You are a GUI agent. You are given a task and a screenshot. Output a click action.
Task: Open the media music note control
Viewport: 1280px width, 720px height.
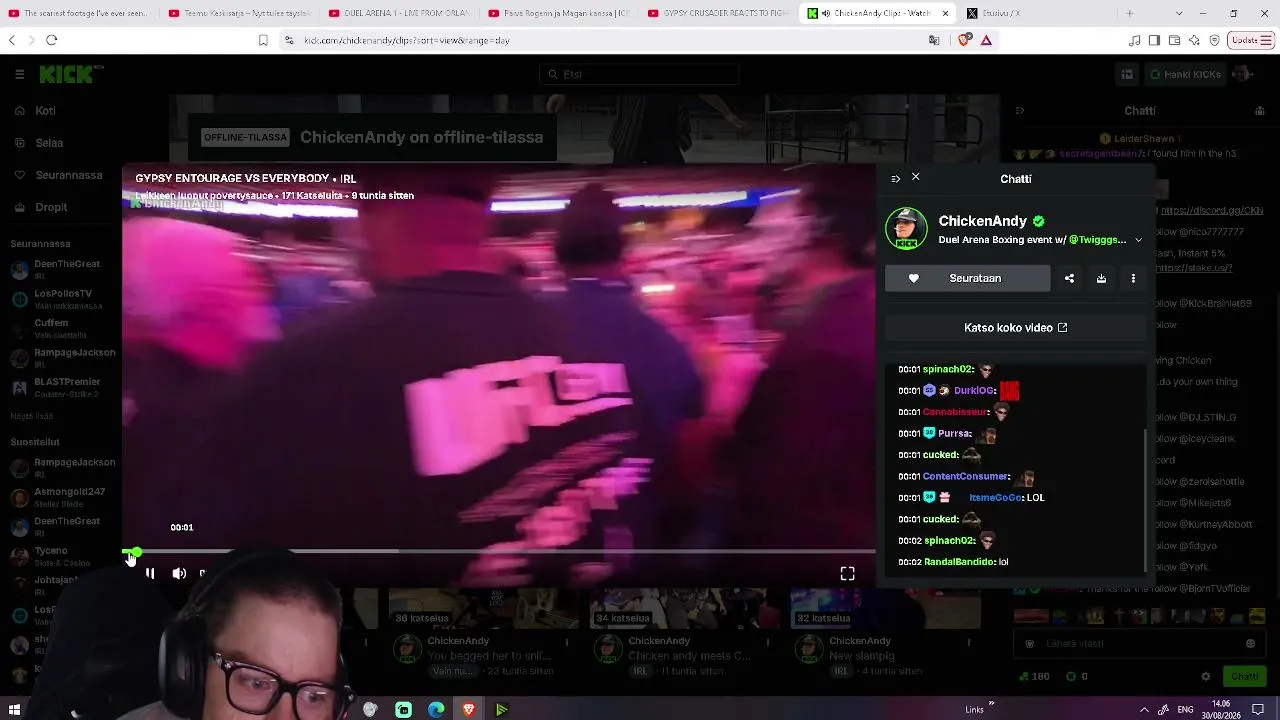coord(1134,40)
